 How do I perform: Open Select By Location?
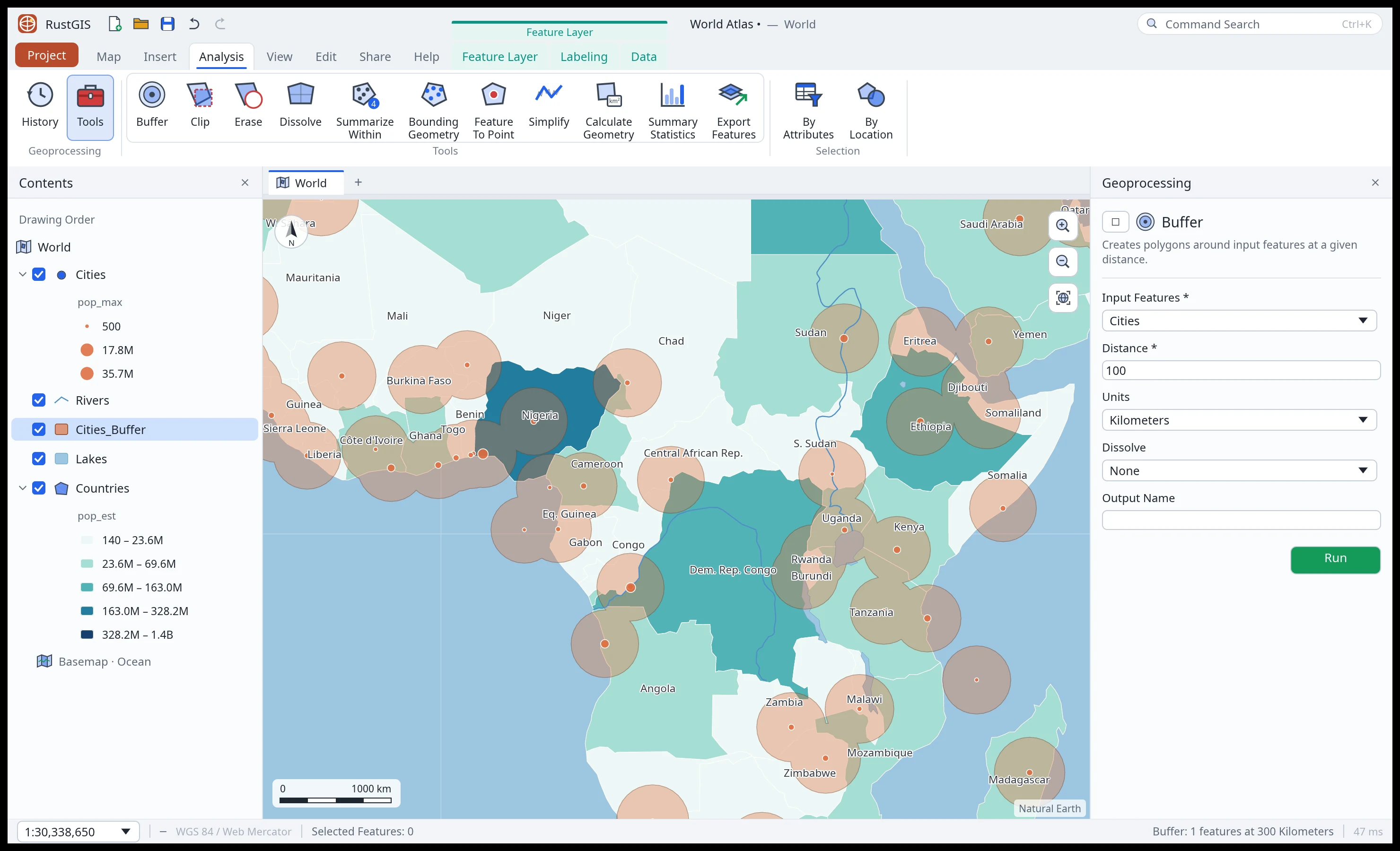[870, 110]
